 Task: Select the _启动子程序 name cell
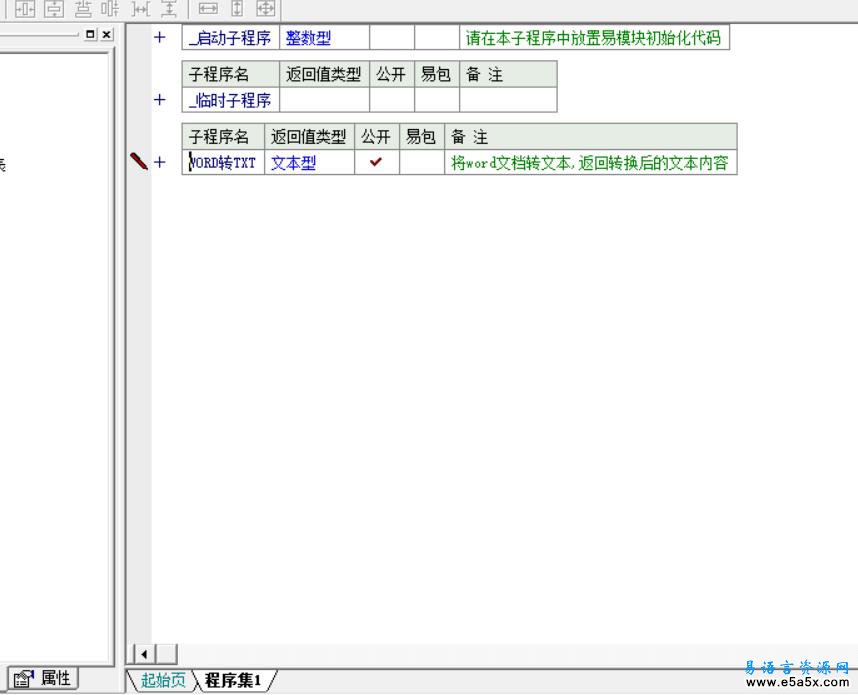230,38
